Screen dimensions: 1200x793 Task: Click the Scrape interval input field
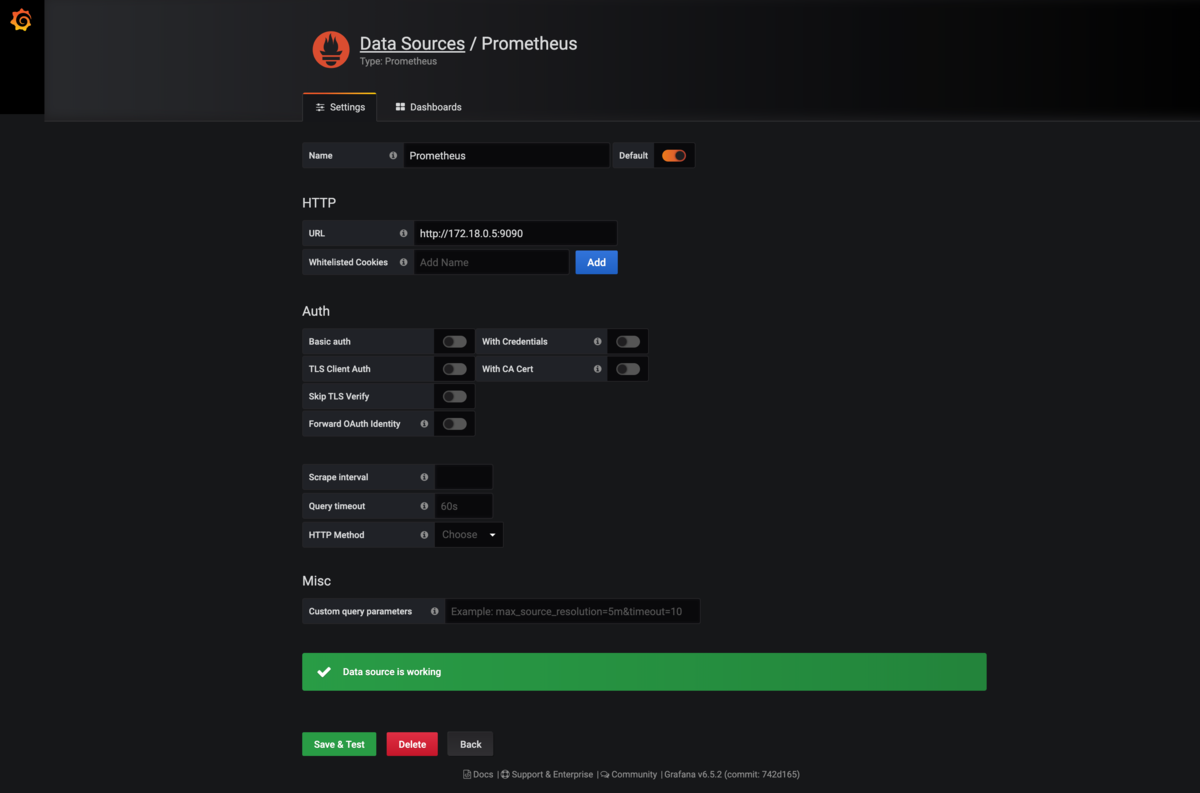pyautogui.click(x=464, y=477)
